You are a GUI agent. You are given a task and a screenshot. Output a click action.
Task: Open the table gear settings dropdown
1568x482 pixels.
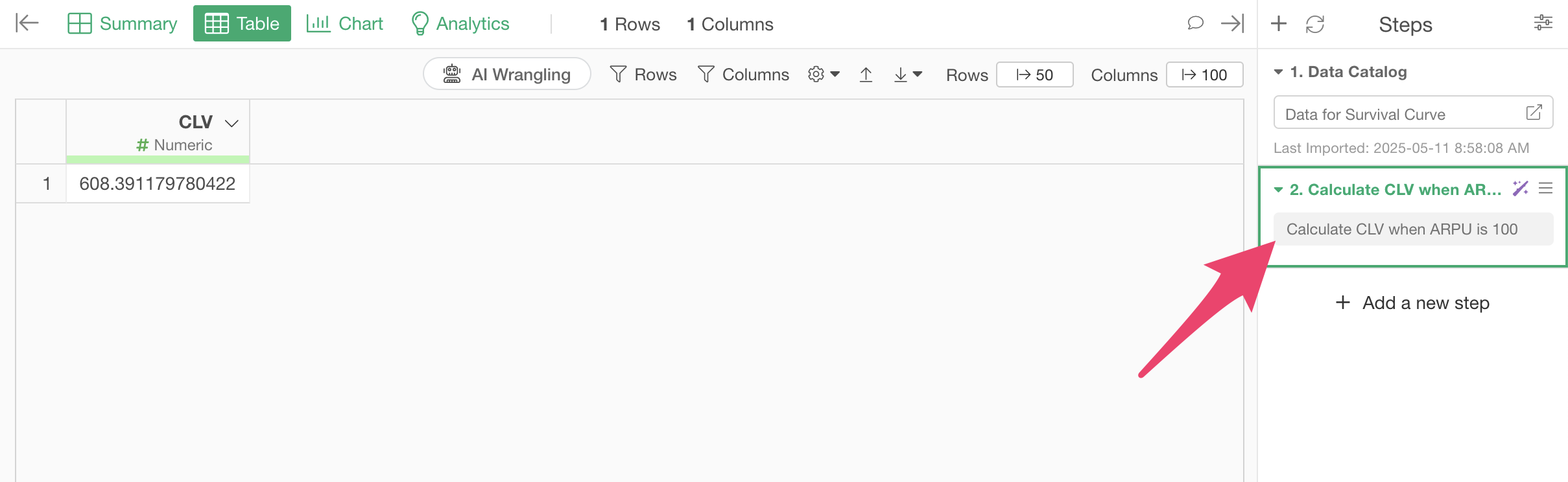[x=824, y=75]
